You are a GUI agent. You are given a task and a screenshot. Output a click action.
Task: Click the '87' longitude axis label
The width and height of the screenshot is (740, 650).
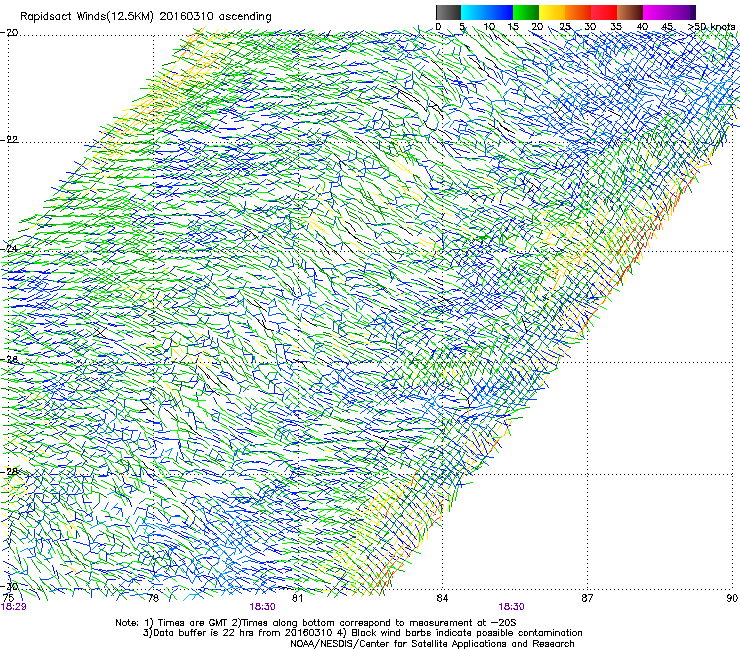587,598
